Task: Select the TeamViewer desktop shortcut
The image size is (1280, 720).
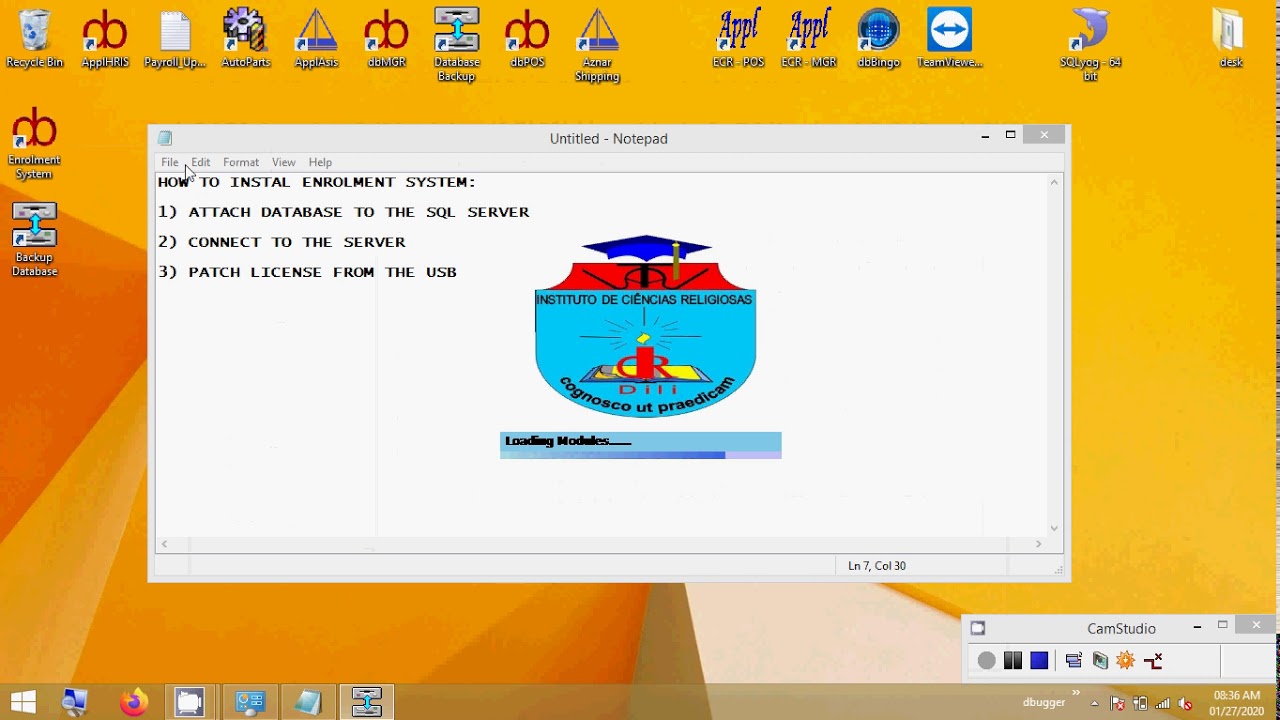Action: point(949,38)
